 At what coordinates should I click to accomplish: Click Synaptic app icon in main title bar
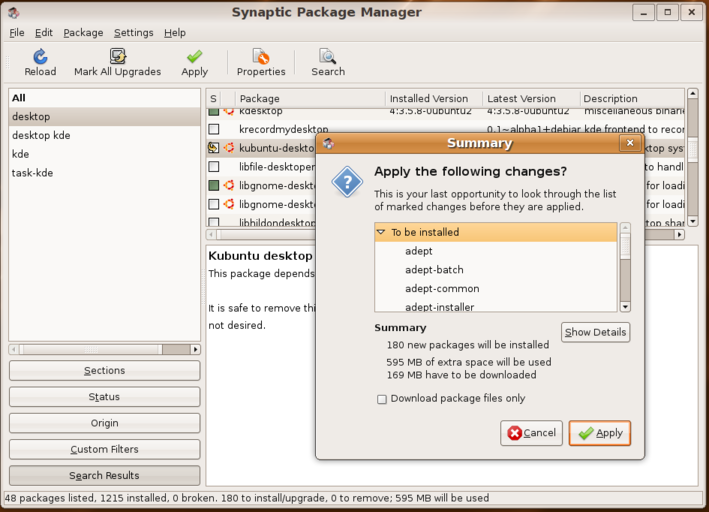[14, 12]
